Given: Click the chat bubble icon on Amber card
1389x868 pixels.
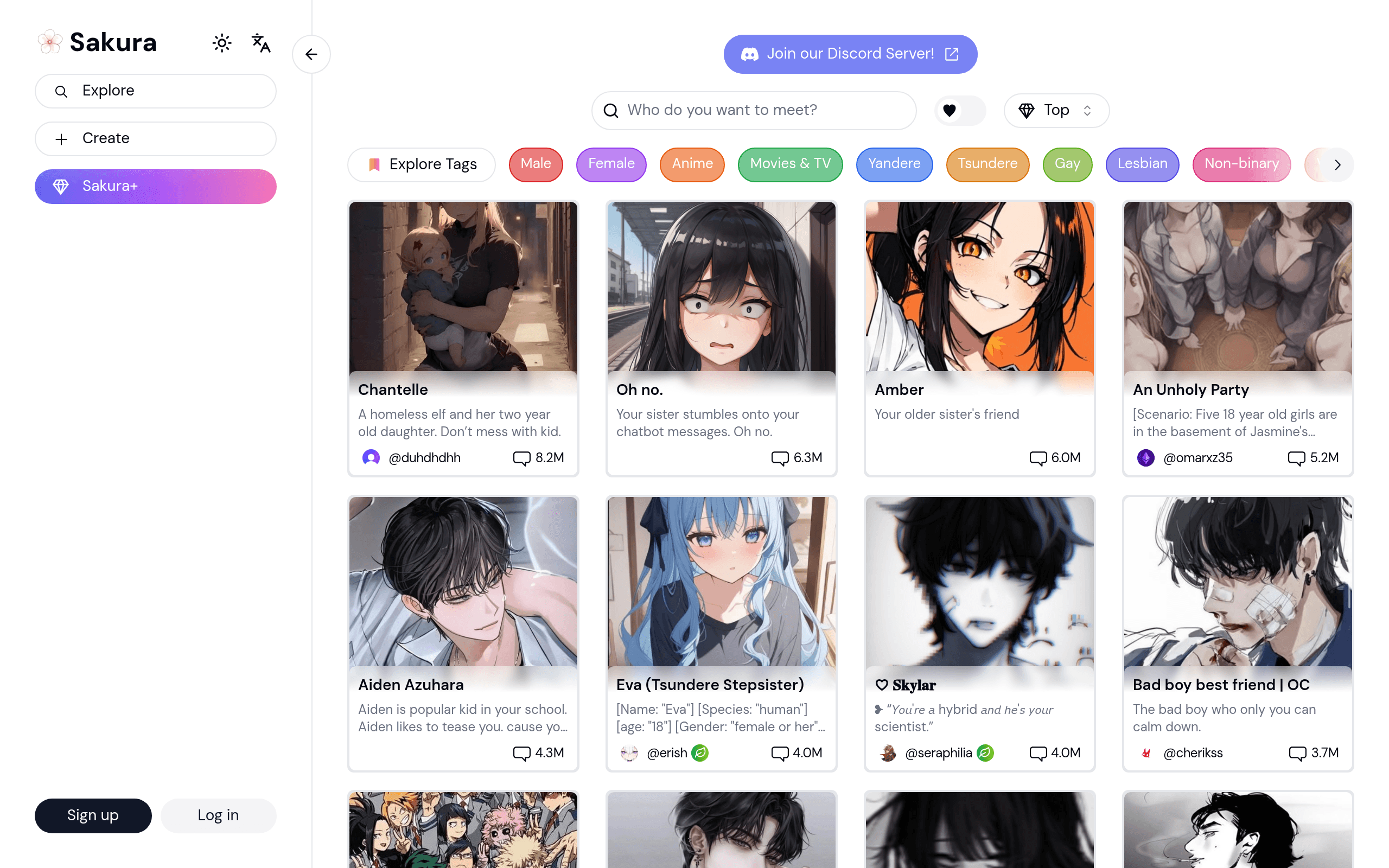Looking at the screenshot, I should (x=1038, y=458).
